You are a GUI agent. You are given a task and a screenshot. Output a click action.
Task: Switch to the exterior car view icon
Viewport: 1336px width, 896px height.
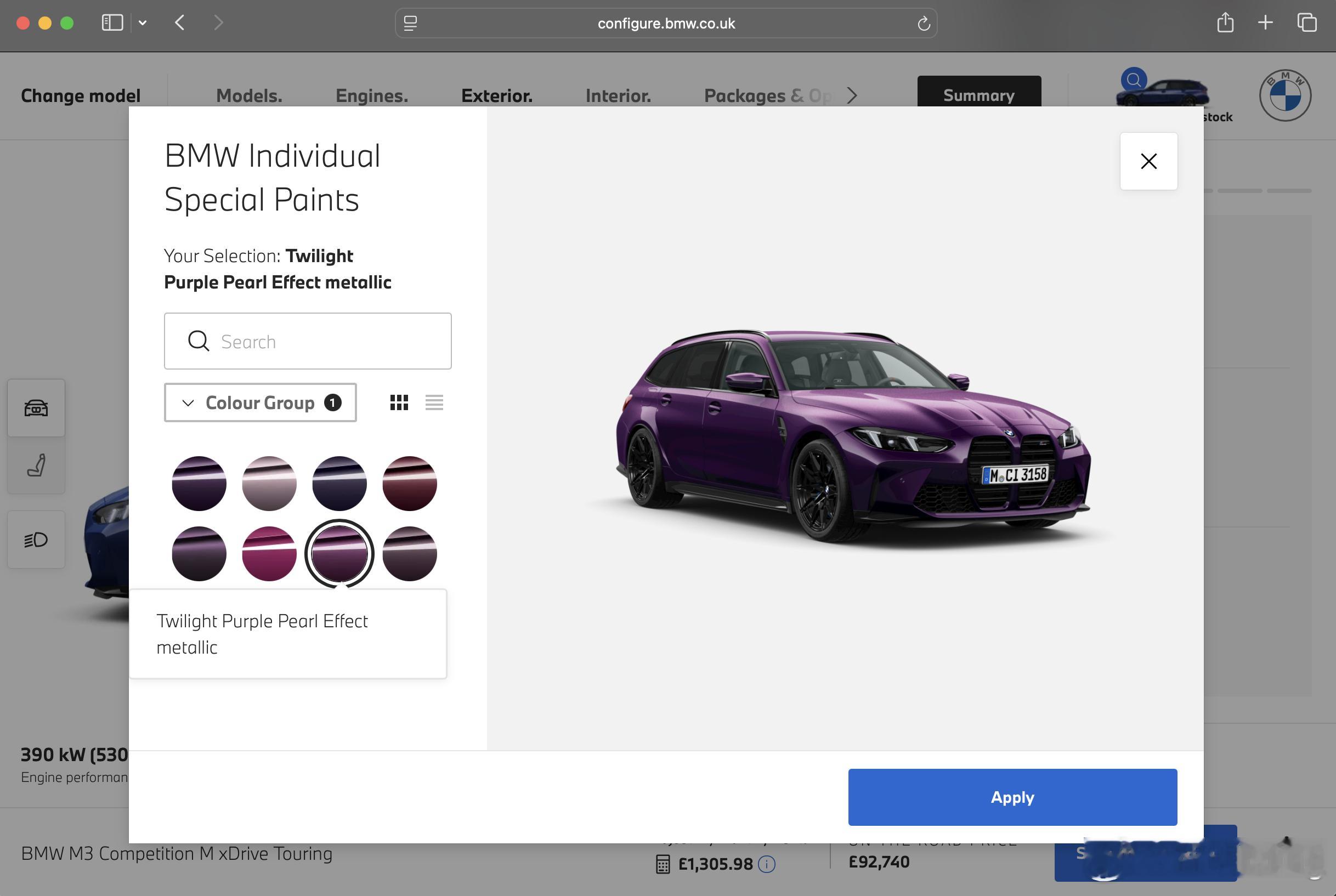pyautogui.click(x=36, y=408)
